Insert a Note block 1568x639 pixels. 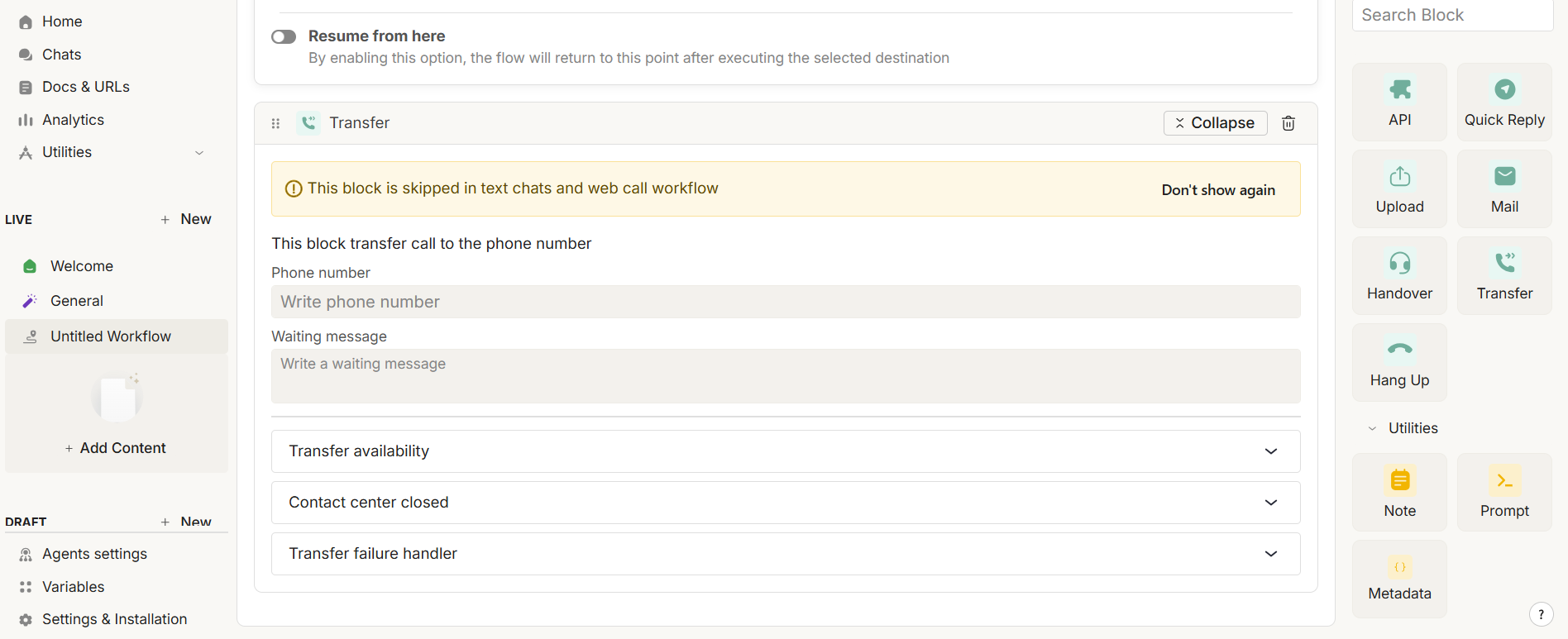[1399, 492]
